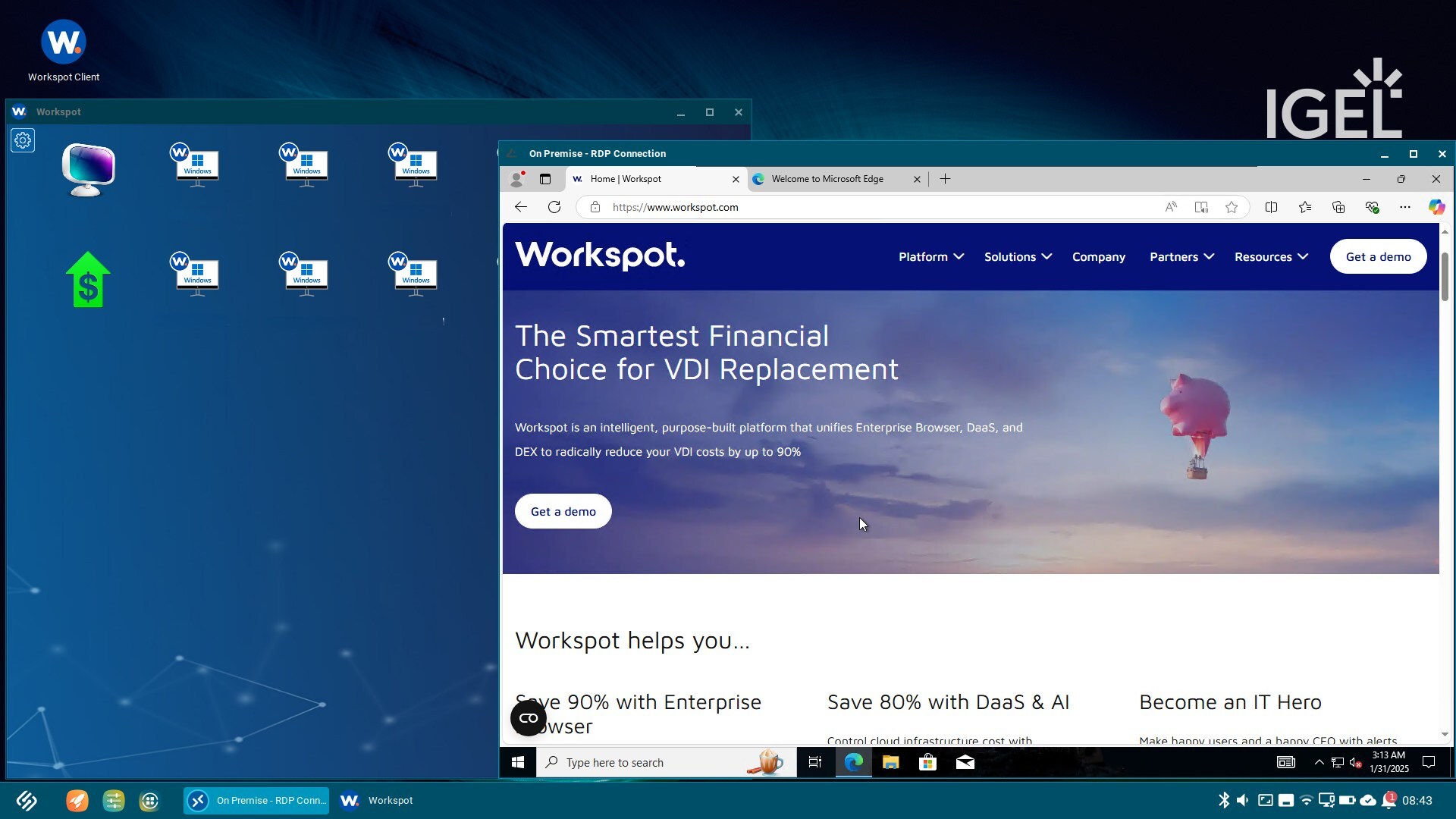The image size is (1456, 819).
Task: Select Company in the Workspot navigation
Action: (1099, 256)
